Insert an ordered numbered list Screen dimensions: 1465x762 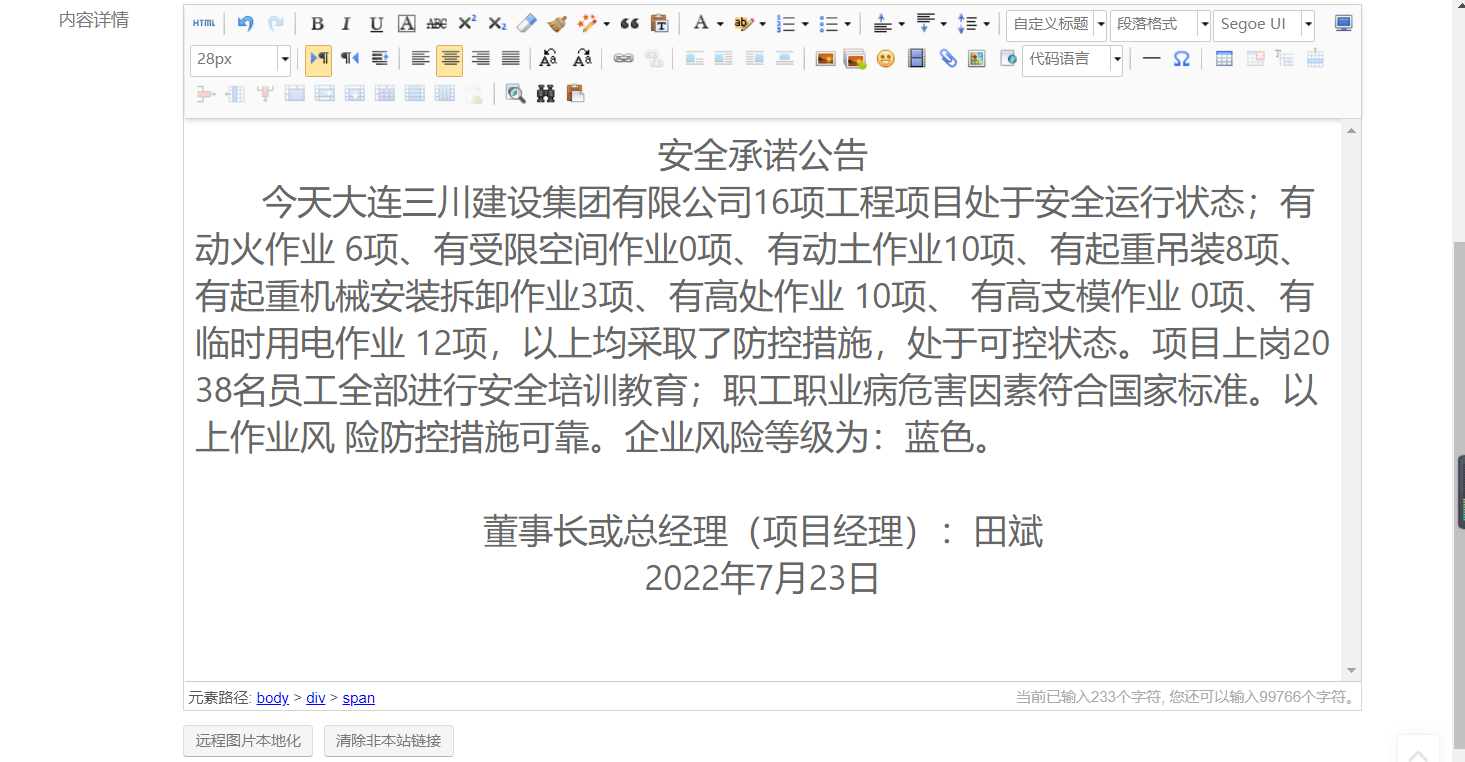tap(785, 24)
